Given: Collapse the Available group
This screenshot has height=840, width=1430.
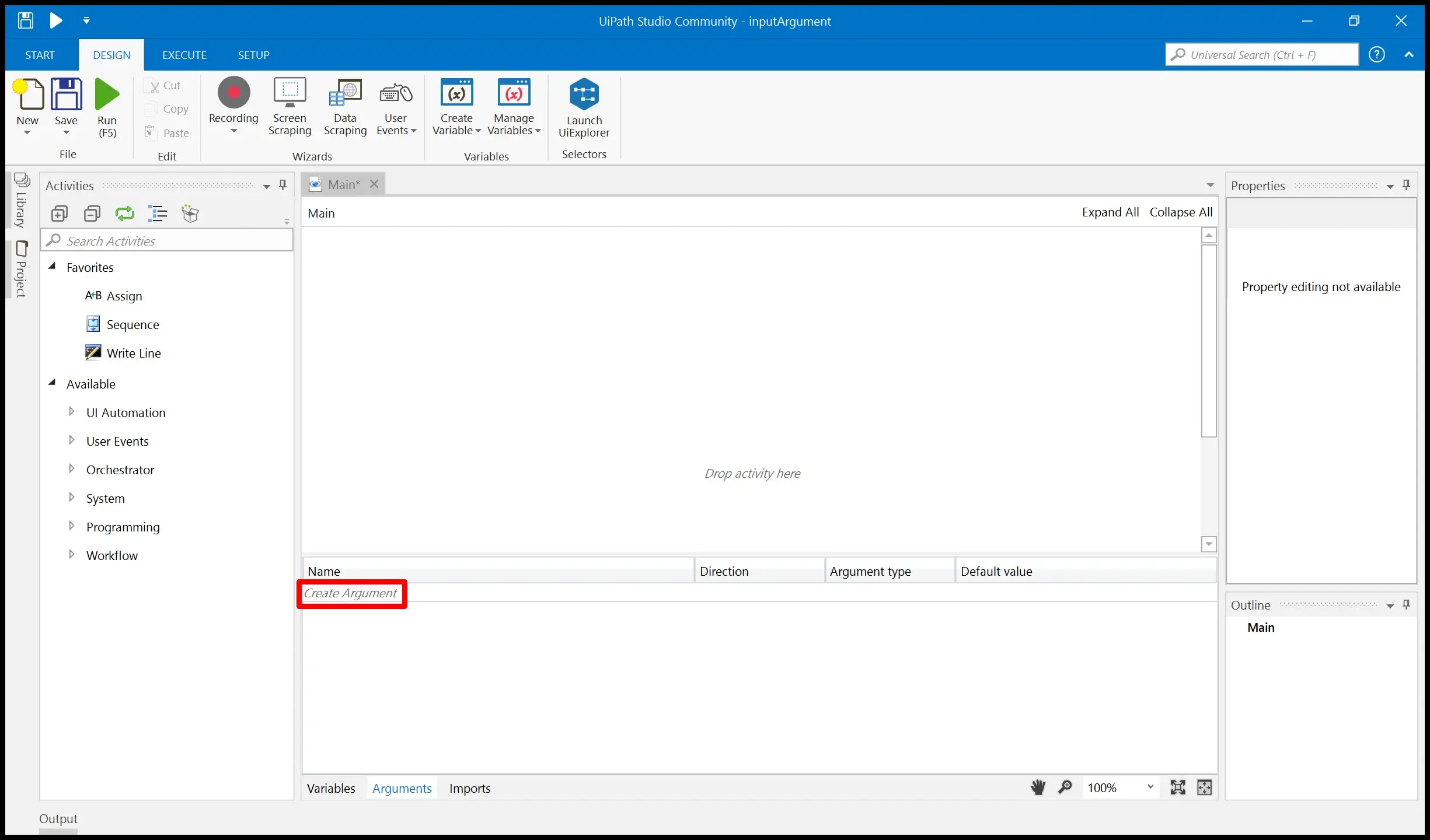Looking at the screenshot, I should (52, 383).
